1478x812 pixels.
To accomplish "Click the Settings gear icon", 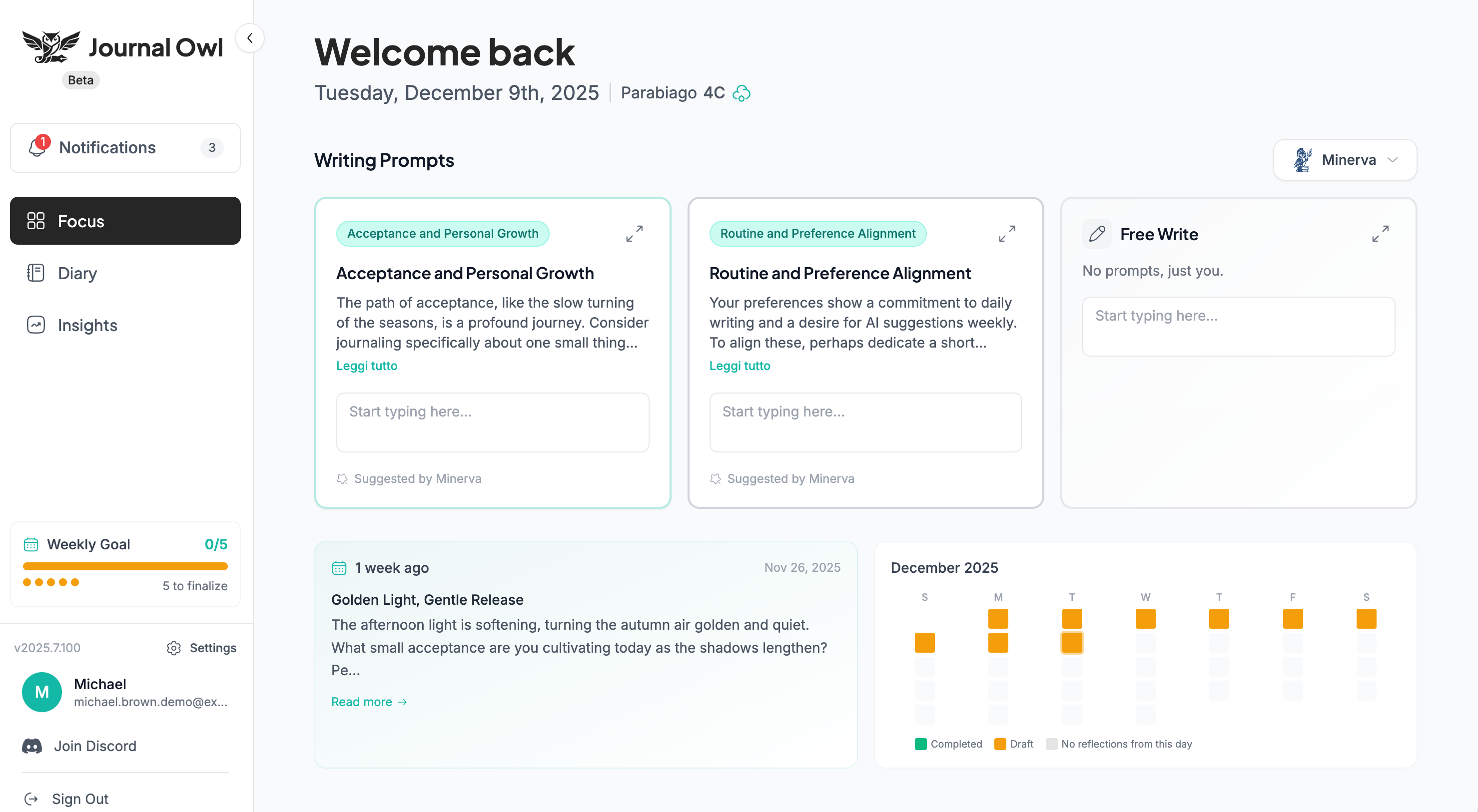I will 173,648.
